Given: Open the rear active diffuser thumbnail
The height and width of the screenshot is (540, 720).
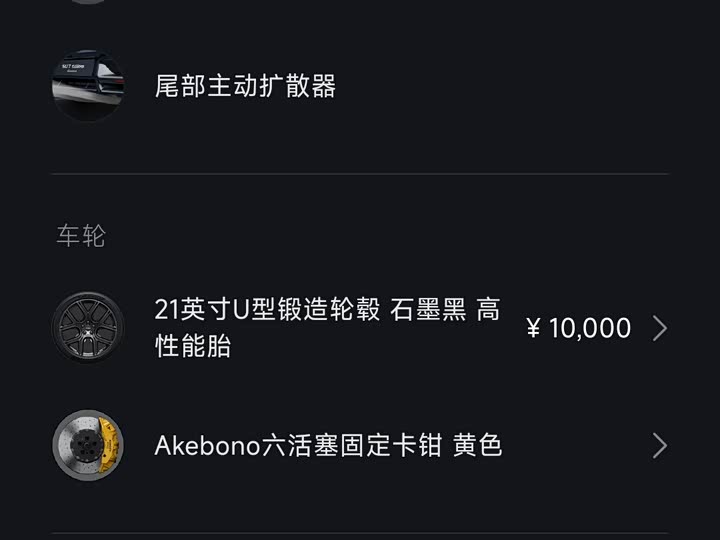Looking at the screenshot, I should [x=88, y=86].
